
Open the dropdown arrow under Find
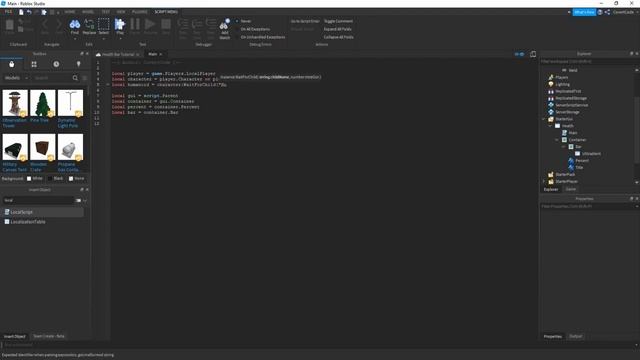(x=75, y=38)
